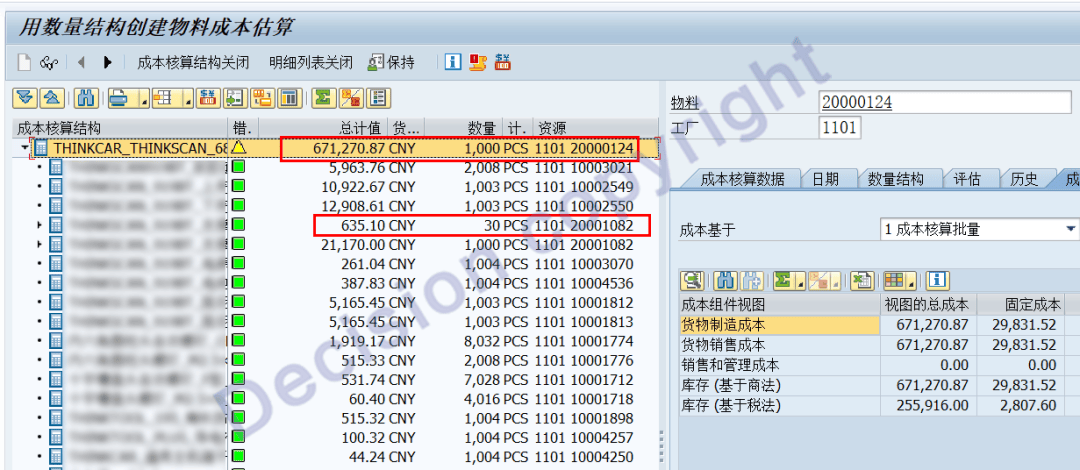Collapse the THINKCAR_THINKSCAN root tree node
This screenshot has height=470, width=1080.
(x=23, y=148)
